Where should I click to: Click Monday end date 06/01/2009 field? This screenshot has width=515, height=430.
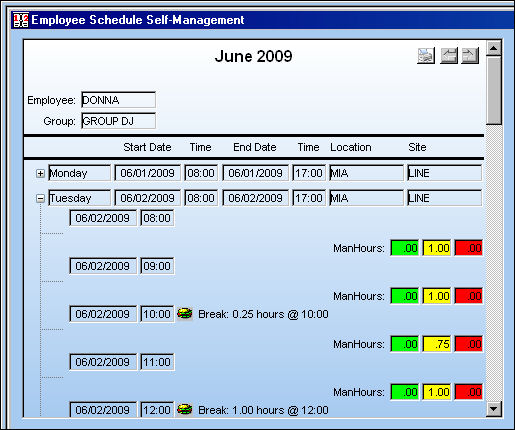pyautogui.click(x=255, y=173)
